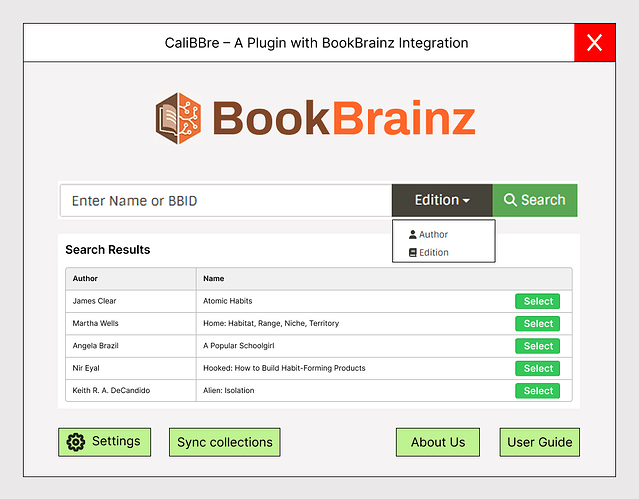Open the Sync collections dialog

click(225, 442)
